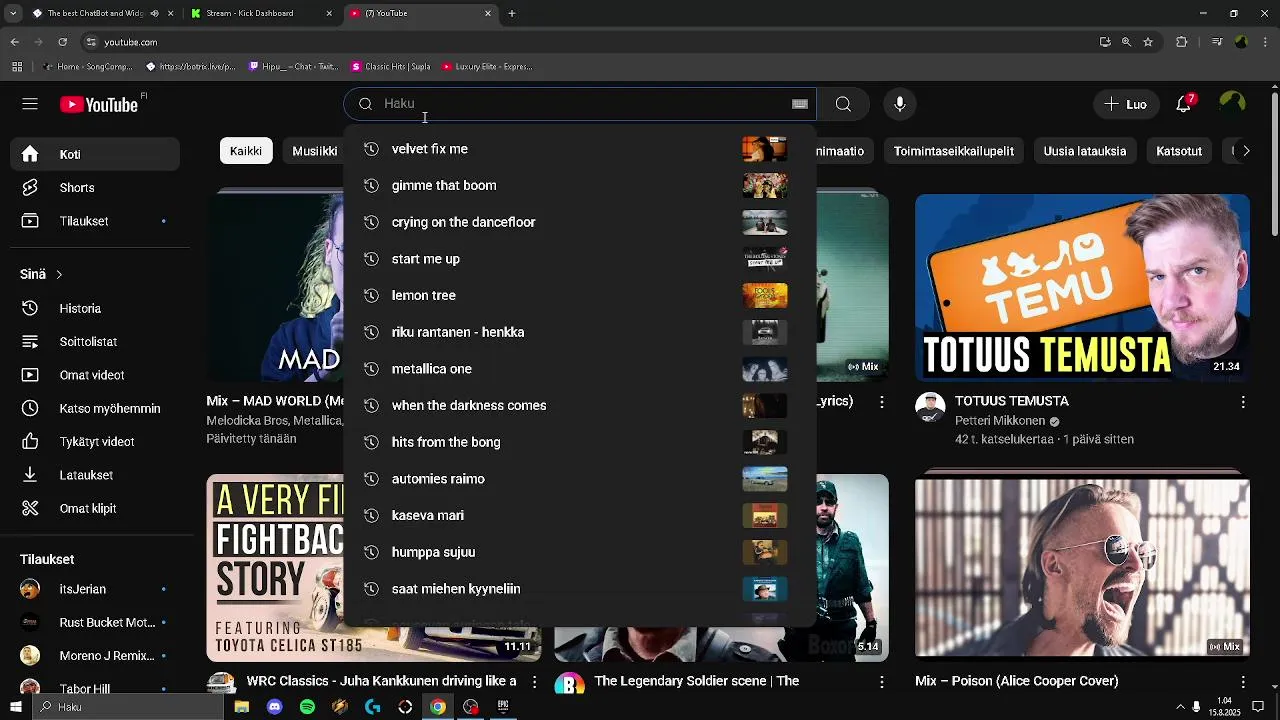This screenshot has width=1280, height=720.
Task: Open Classic Hits | Supla bookmark
Action: pyautogui.click(x=390, y=67)
